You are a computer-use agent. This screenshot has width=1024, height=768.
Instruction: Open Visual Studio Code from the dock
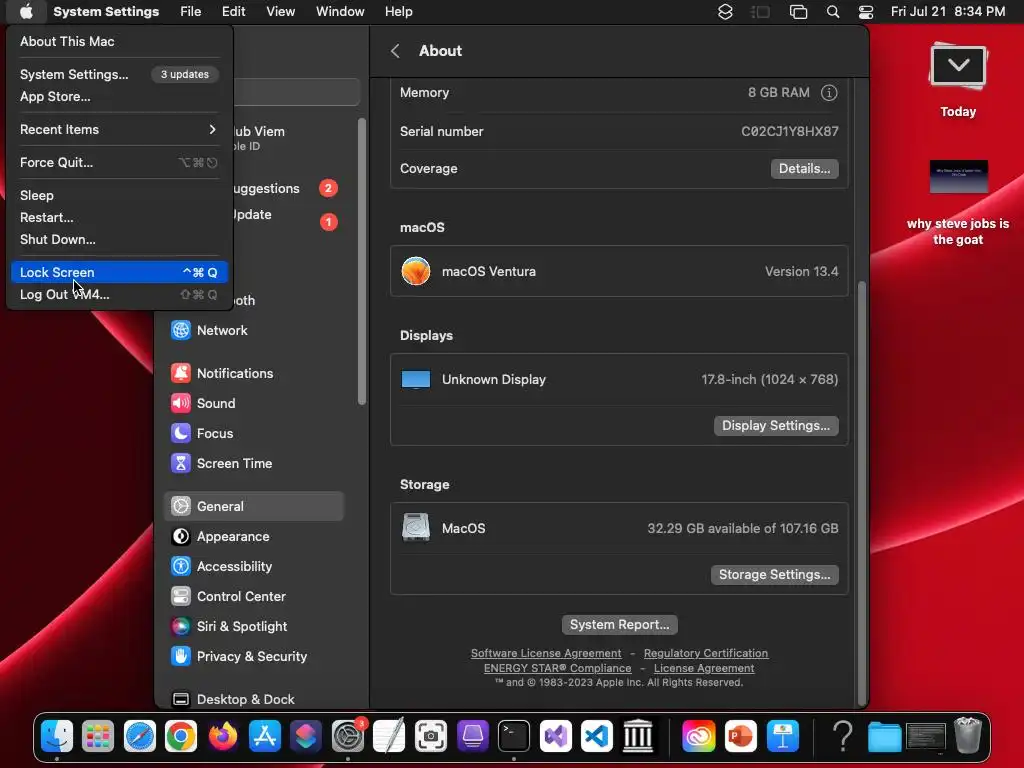tap(597, 736)
